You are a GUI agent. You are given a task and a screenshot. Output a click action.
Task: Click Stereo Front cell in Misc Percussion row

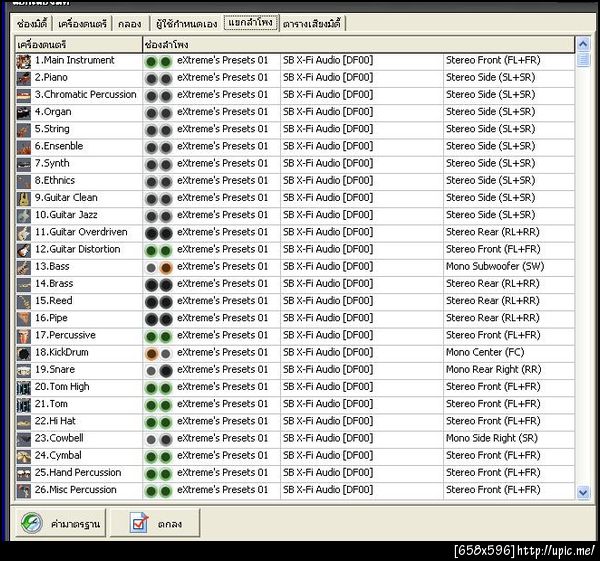pyautogui.click(x=509, y=490)
